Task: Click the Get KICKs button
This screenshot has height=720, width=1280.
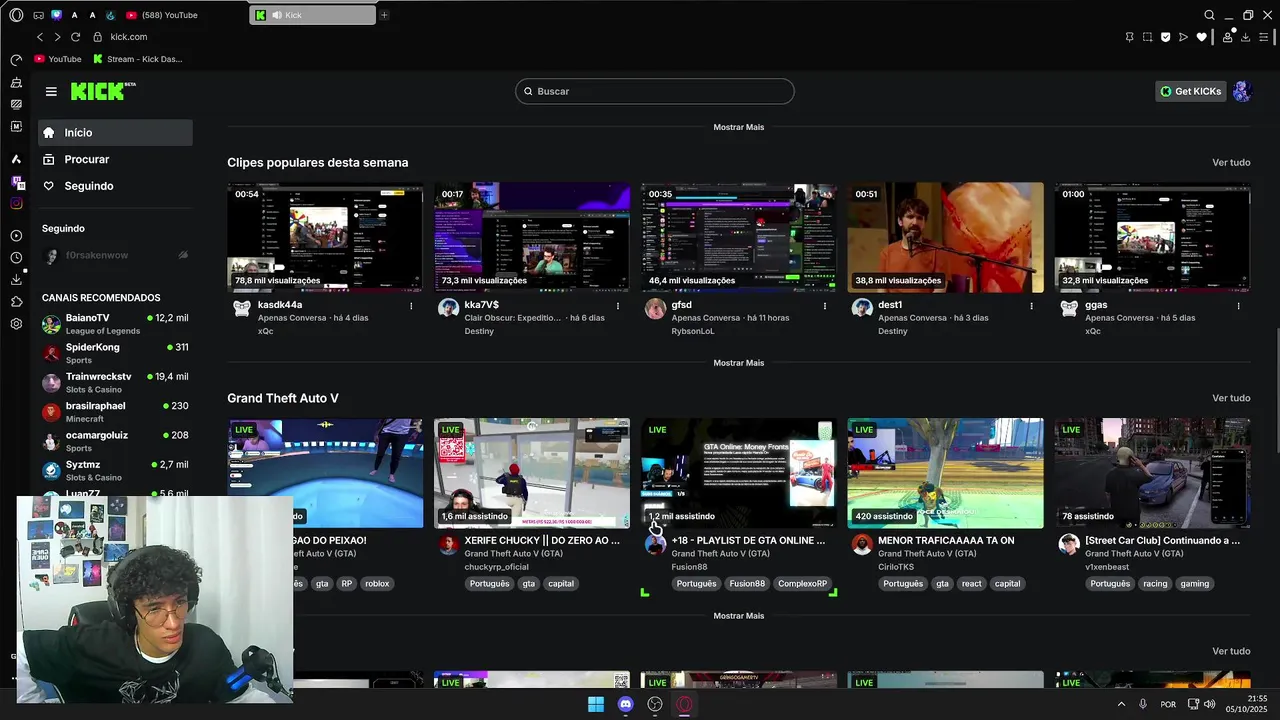Action: pos(1190,91)
